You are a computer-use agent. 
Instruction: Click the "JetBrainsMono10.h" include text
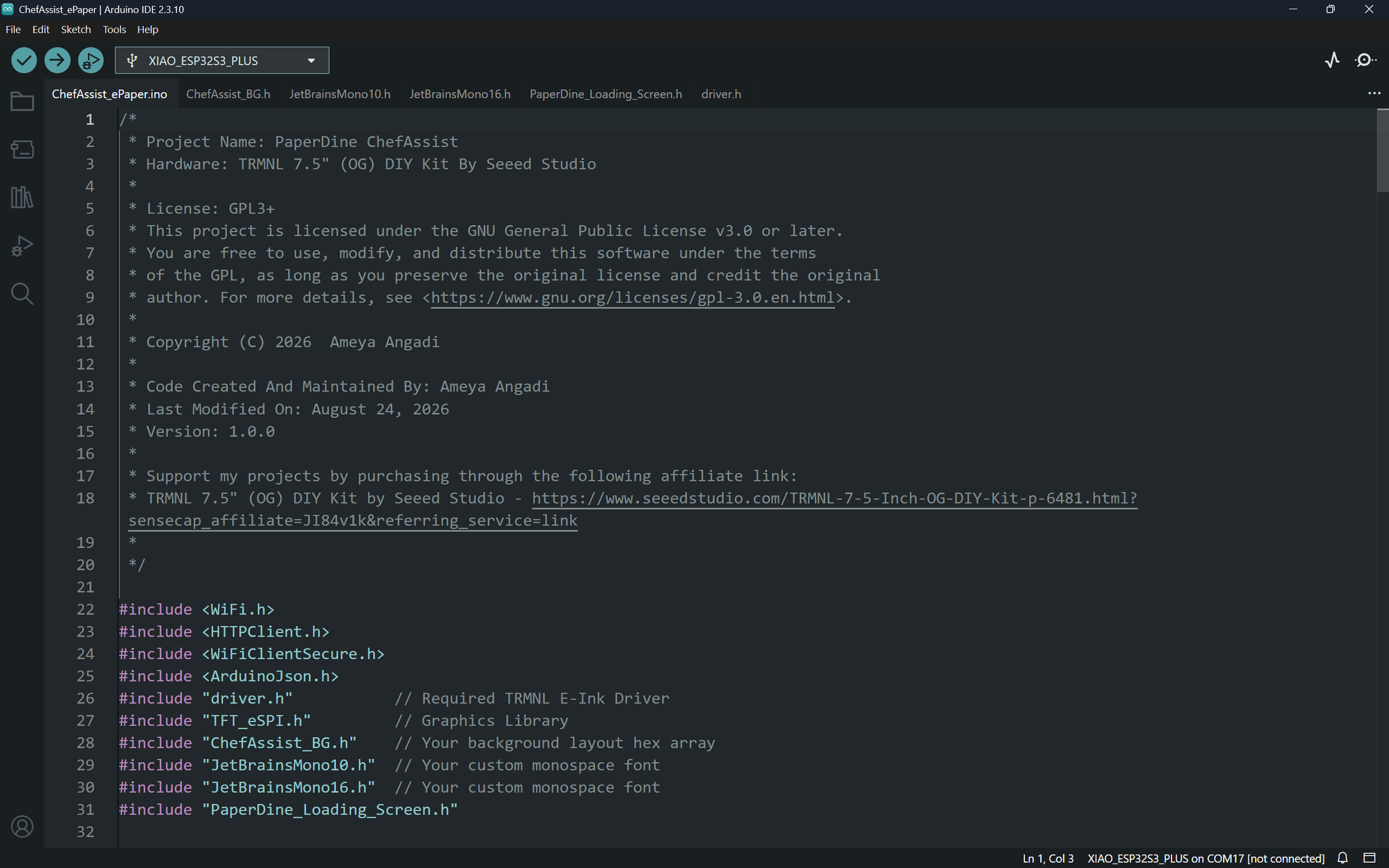[x=289, y=766]
